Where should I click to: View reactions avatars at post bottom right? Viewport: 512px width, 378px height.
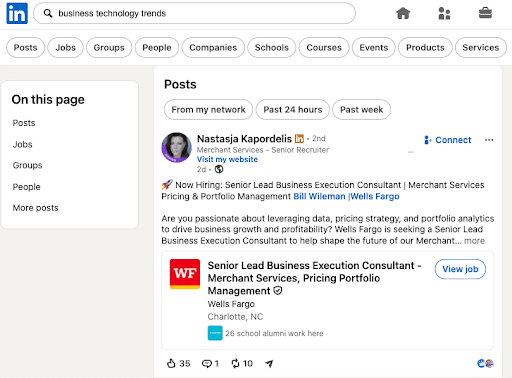(x=485, y=363)
